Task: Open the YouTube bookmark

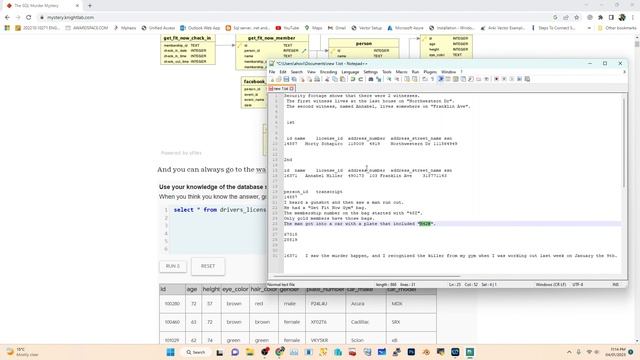Action: pyautogui.click(x=287, y=28)
